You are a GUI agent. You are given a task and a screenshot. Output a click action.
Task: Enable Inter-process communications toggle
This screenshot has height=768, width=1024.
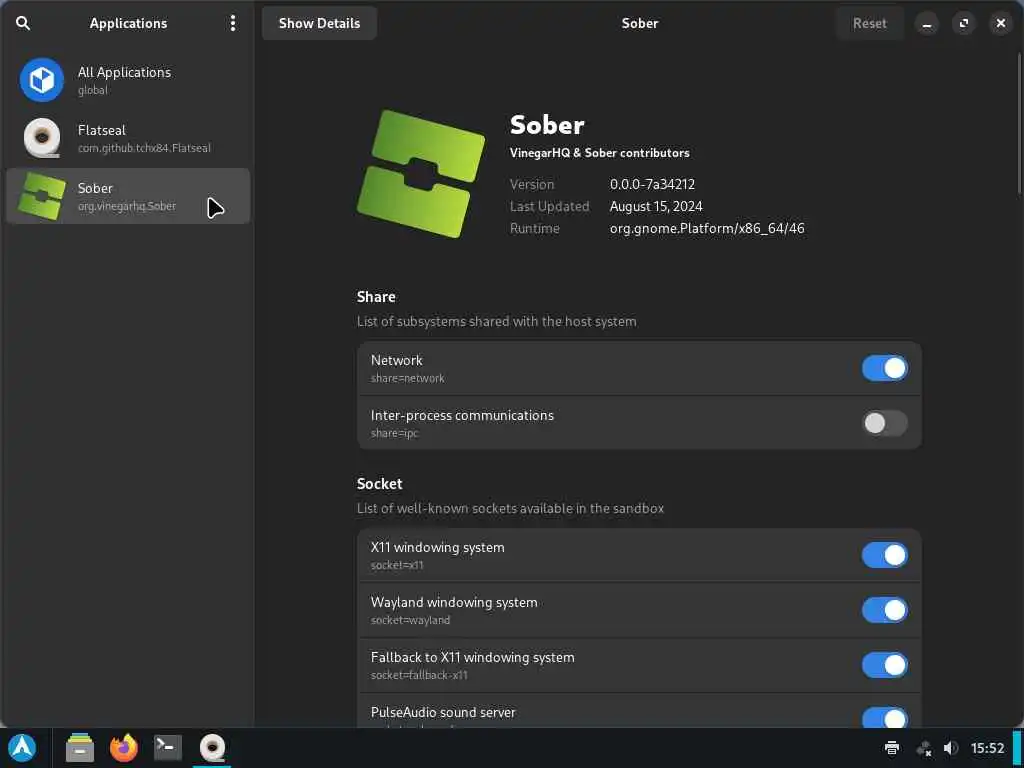[x=884, y=423]
